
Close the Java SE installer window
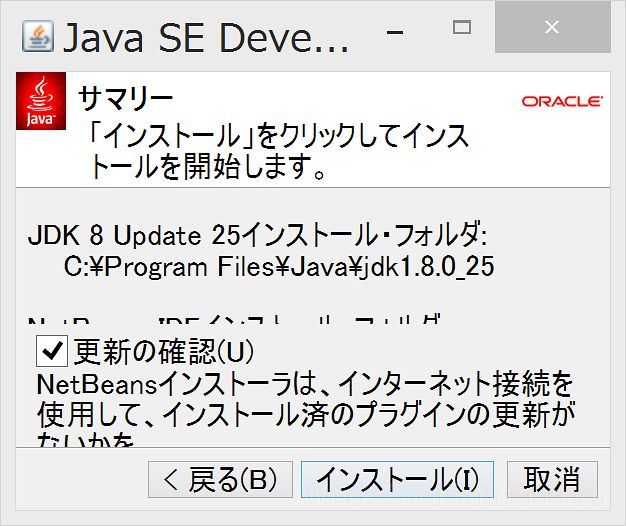[x=553, y=26]
